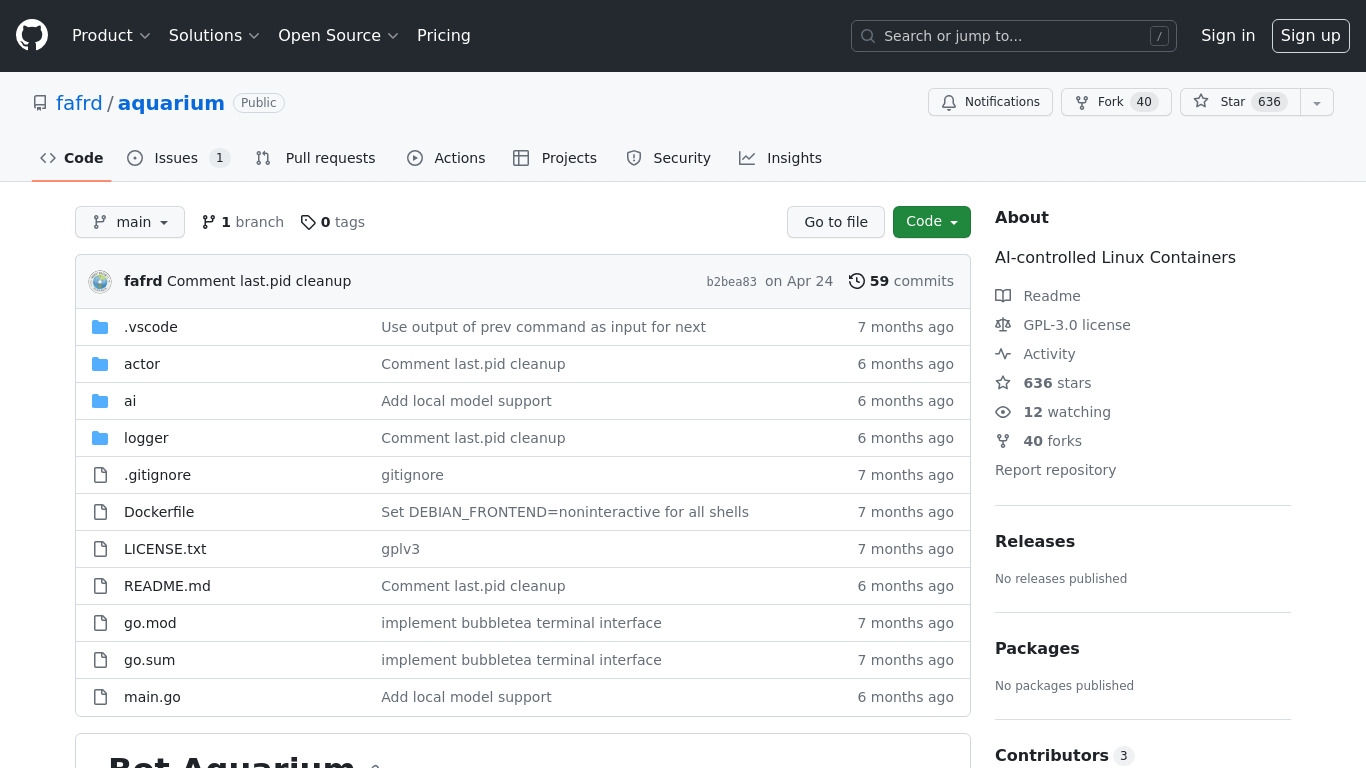Screen dimensions: 1366x768
Task: Open the .vscode folder icon
Action: coord(100,327)
